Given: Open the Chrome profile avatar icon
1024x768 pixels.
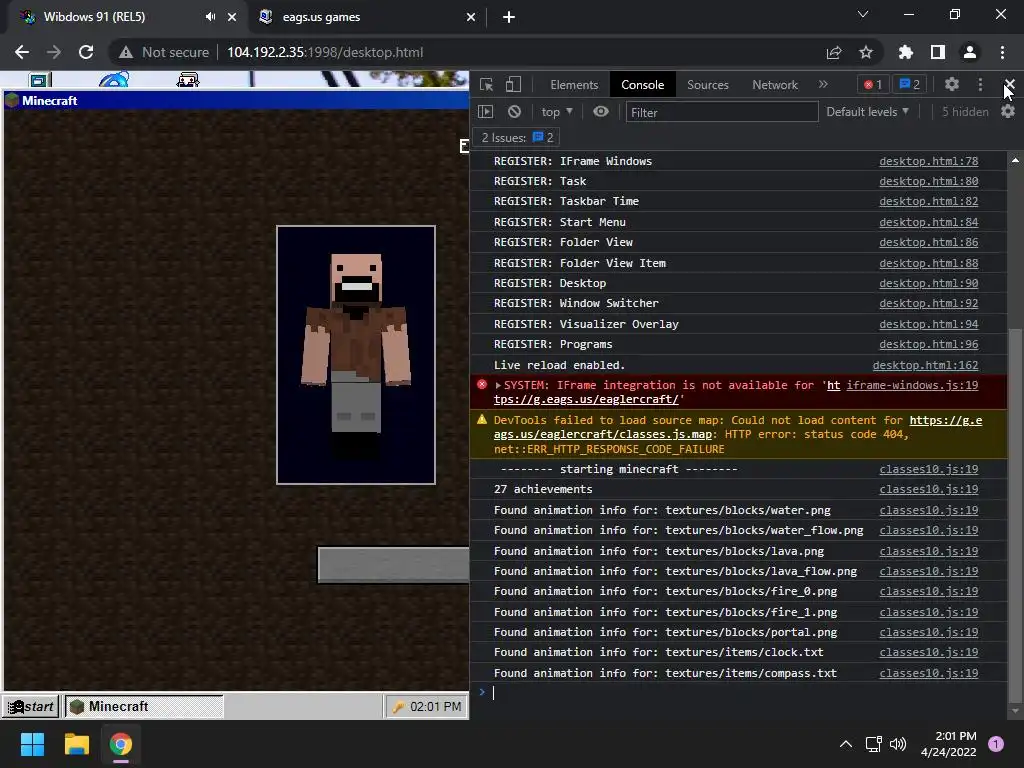Looking at the screenshot, I should 970,52.
